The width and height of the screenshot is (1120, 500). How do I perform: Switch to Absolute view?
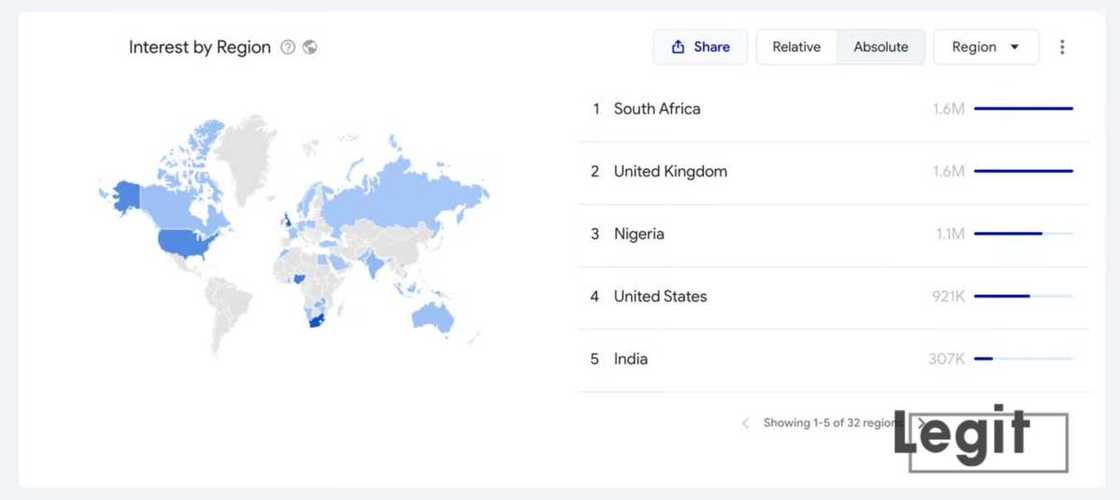pyautogui.click(x=880, y=47)
